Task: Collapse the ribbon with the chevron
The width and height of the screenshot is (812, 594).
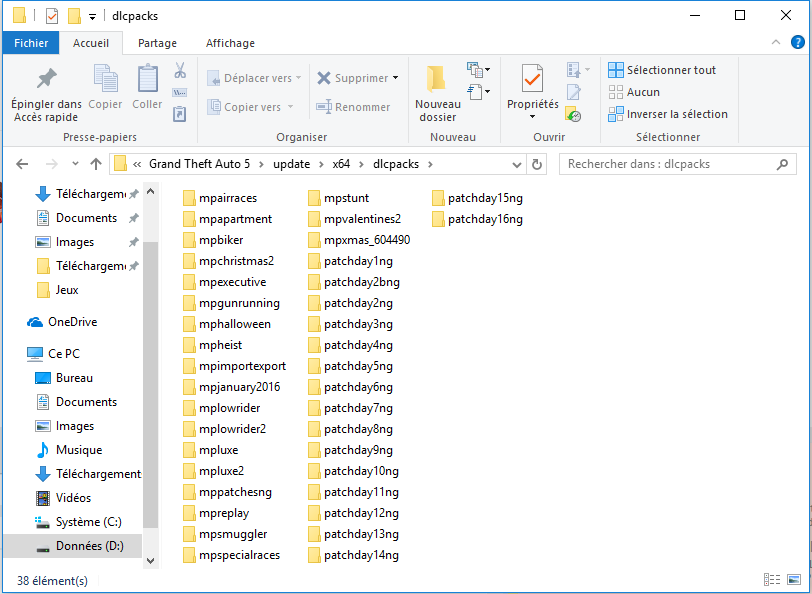Action: click(x=776, y=42)
